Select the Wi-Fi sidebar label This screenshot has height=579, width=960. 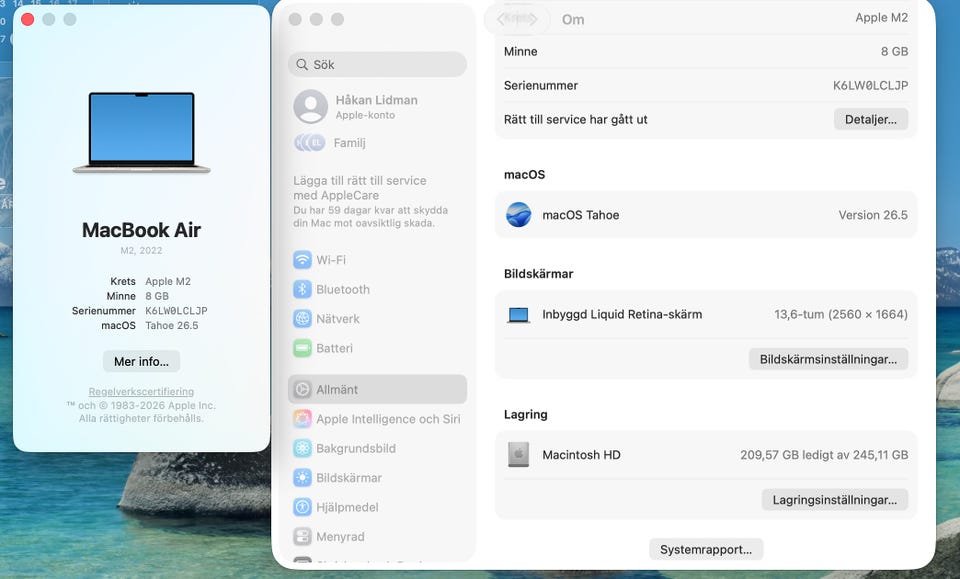[x=331, y=260]
